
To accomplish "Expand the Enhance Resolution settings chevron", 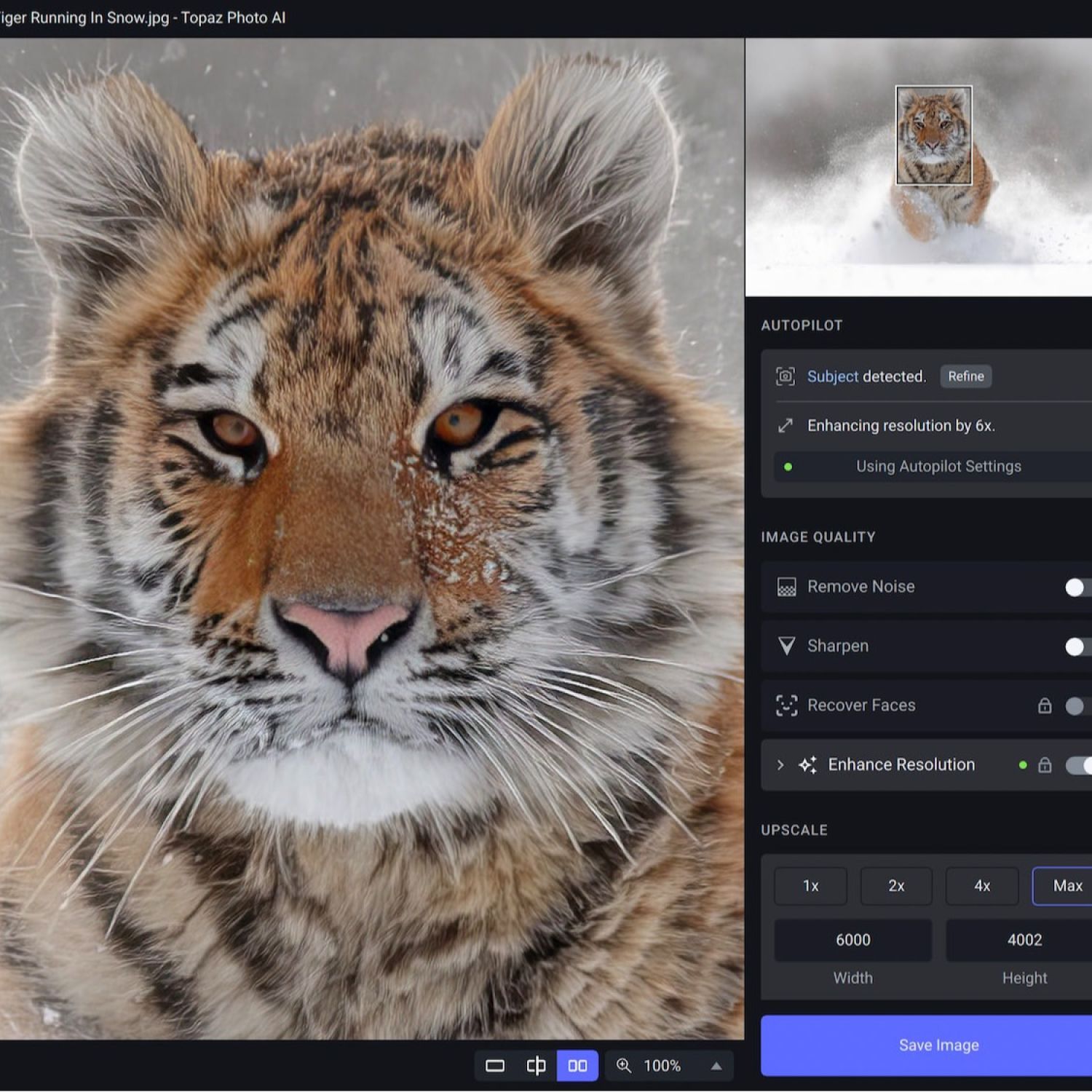I will click(780, 765).
